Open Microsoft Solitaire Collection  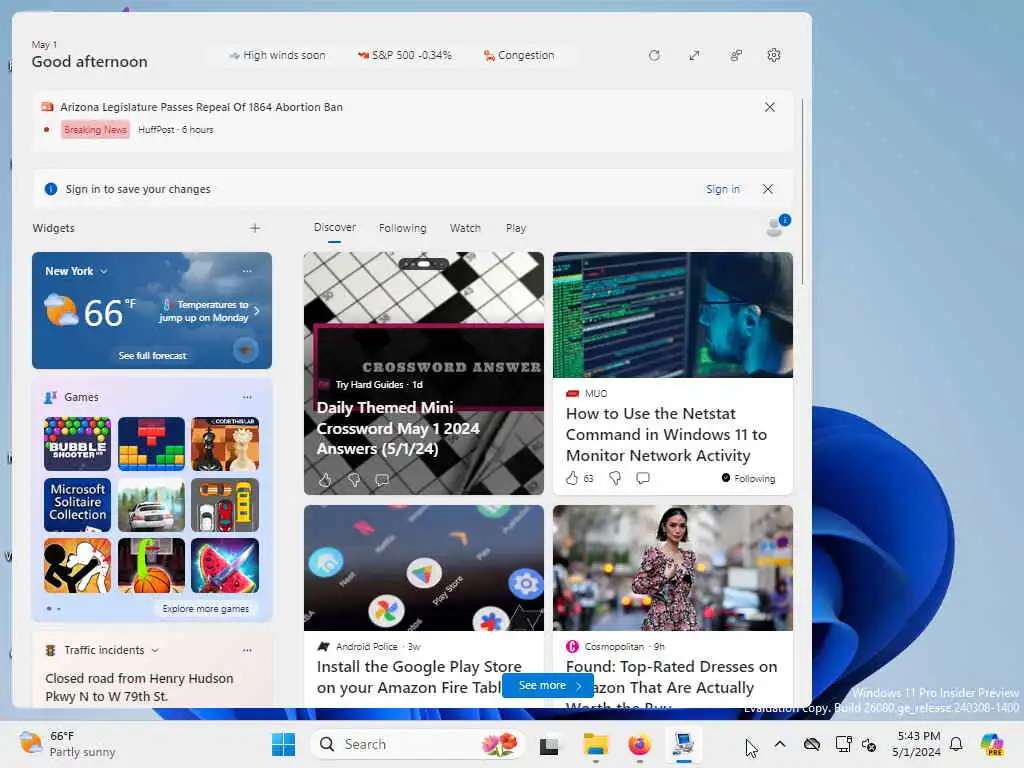[77, 505]
